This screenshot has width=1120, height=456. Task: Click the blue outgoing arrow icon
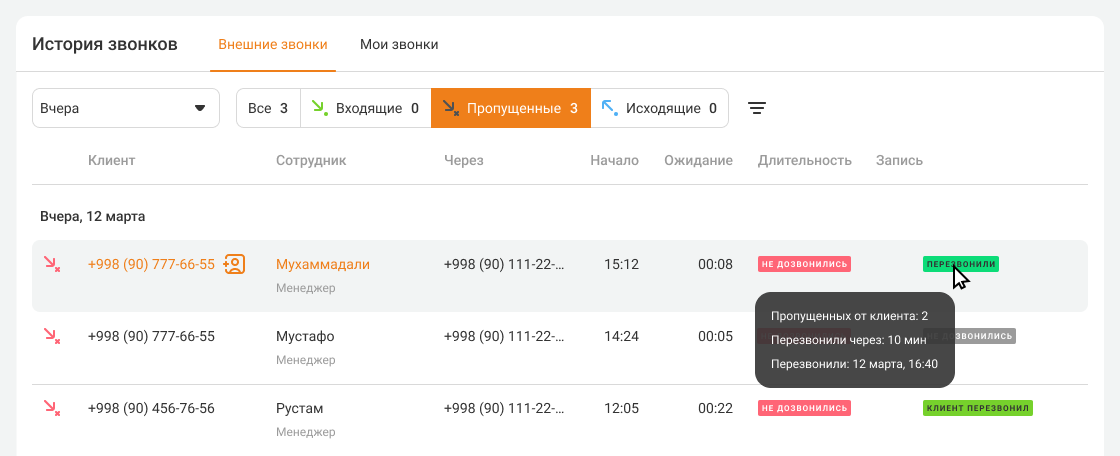(610, 108)
